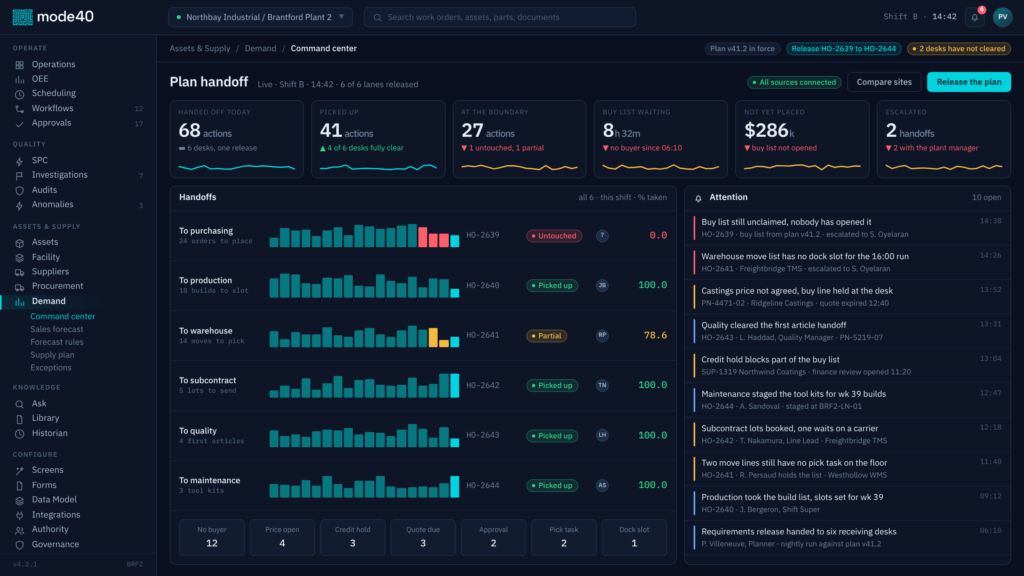Open alert 'Credit hold blocks part of the buy list'
Image resolution: width=1024 pixels, height=576 pixels.
(x=848, y=366)
